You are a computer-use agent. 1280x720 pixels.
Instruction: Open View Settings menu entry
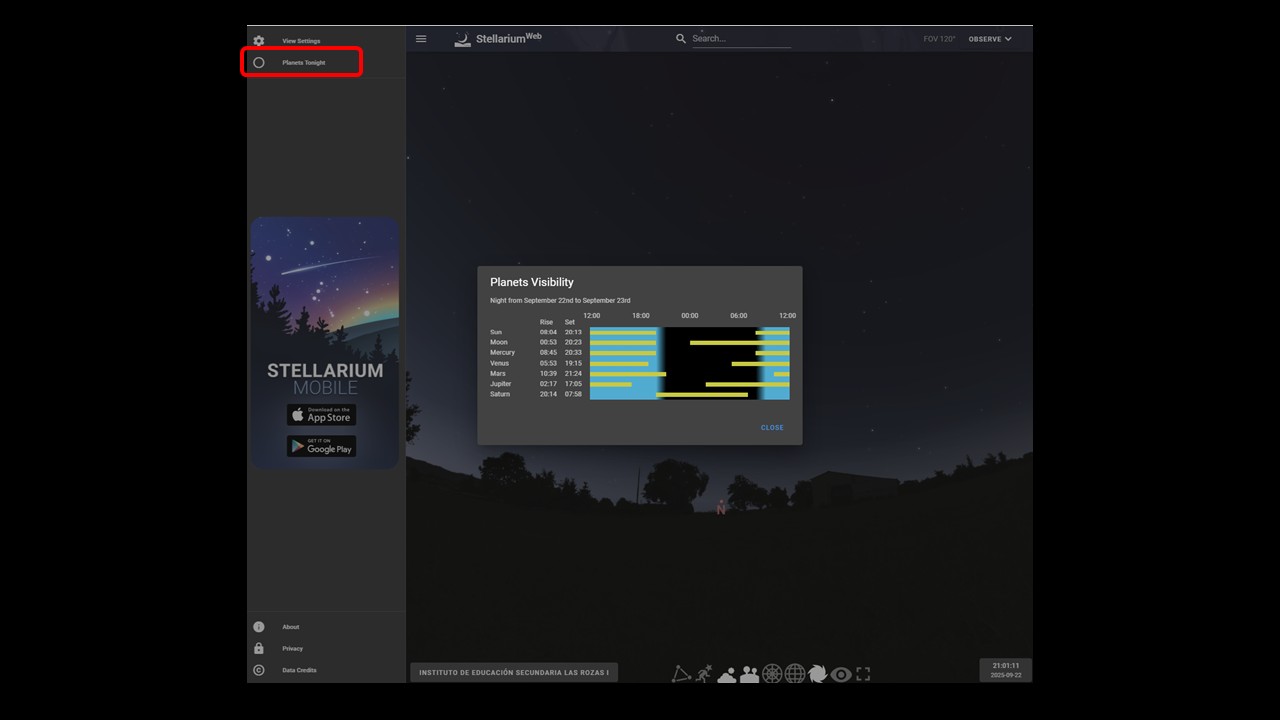tap(326, 41)
